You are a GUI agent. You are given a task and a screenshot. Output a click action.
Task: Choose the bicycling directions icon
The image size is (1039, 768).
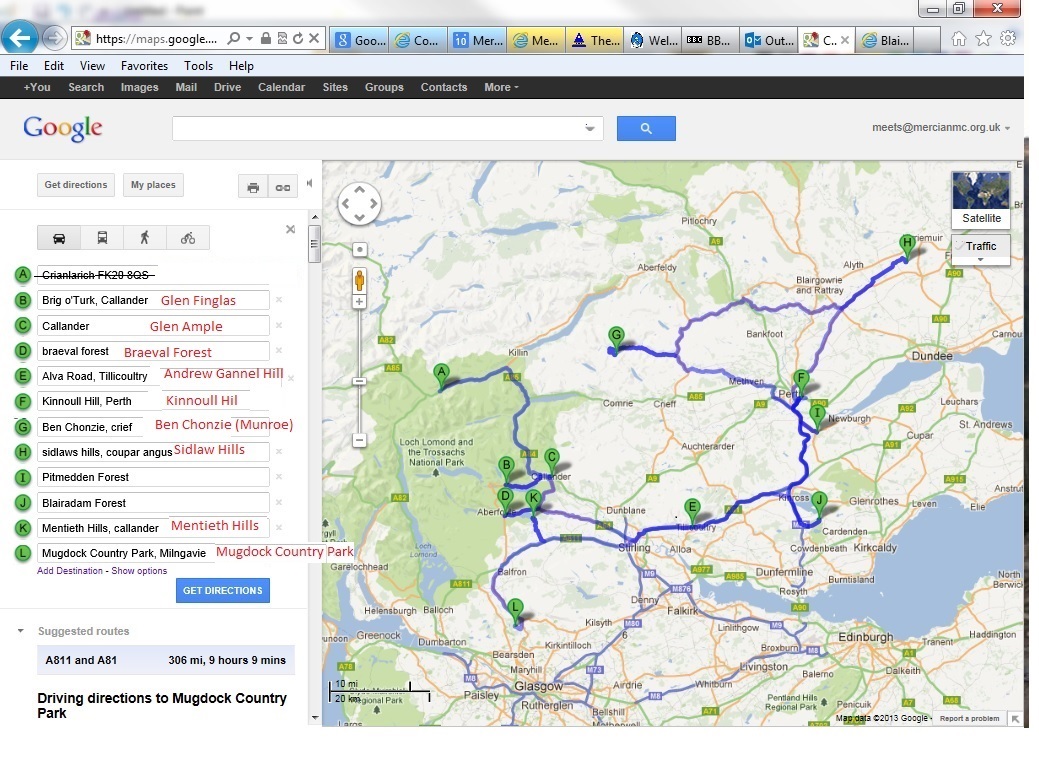click(x=188, y=237)
